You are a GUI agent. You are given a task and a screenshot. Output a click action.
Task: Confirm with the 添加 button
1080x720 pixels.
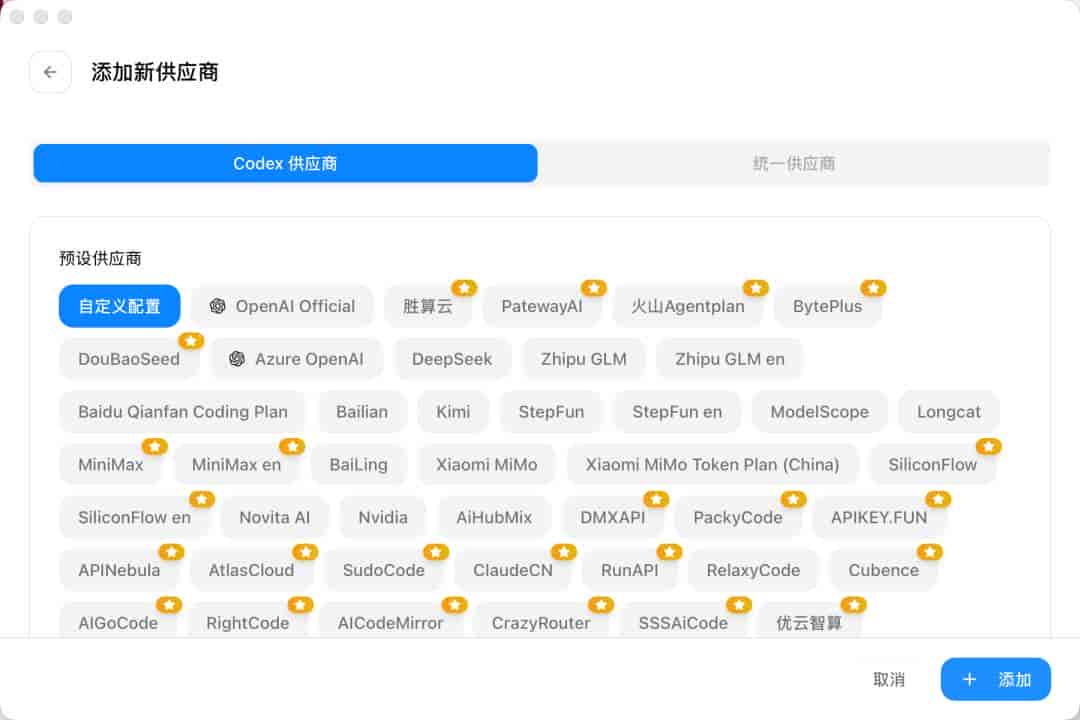tap(995, 679)
